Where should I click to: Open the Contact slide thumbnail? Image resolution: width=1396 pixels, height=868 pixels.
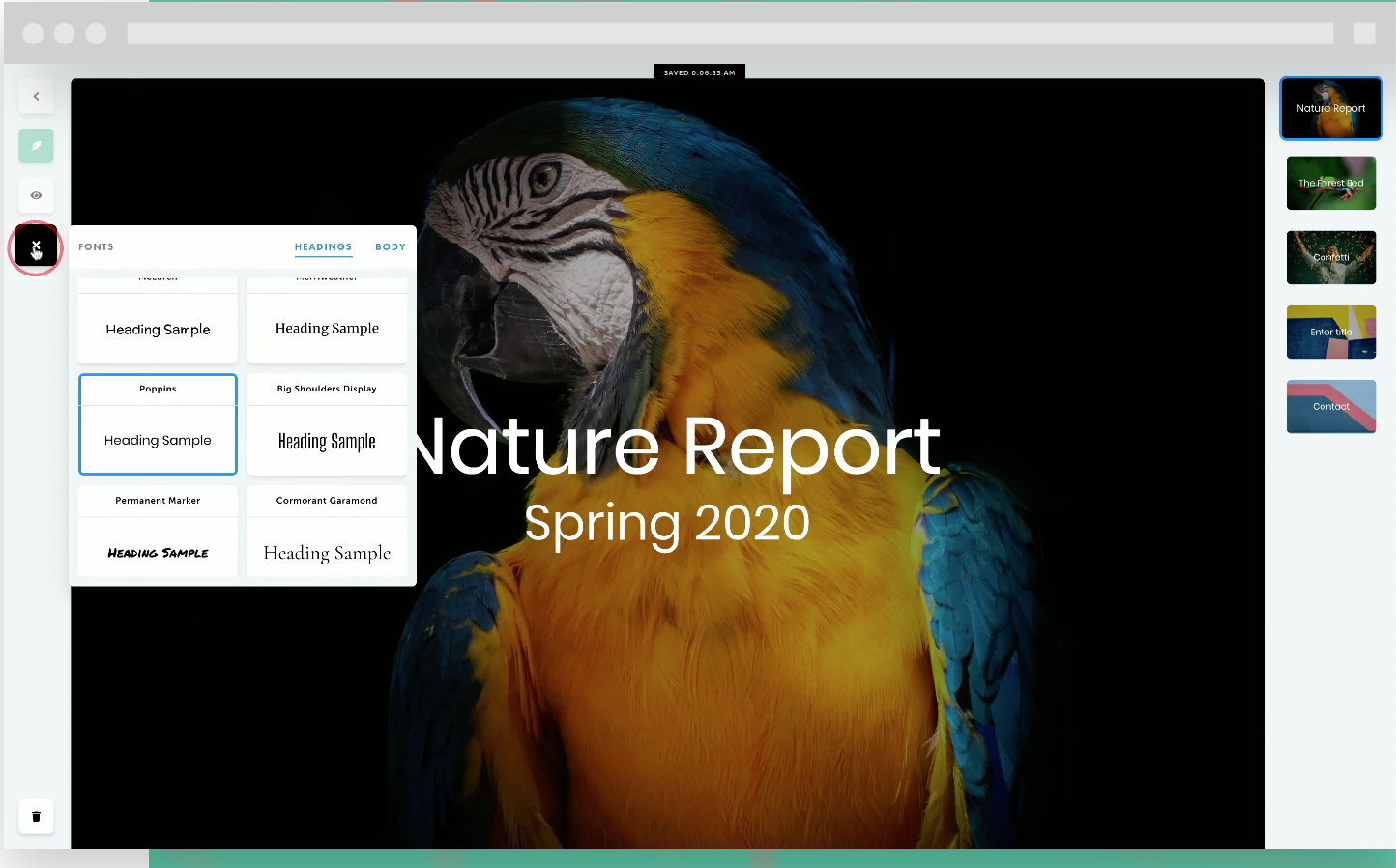click(x=1331, y=406)
